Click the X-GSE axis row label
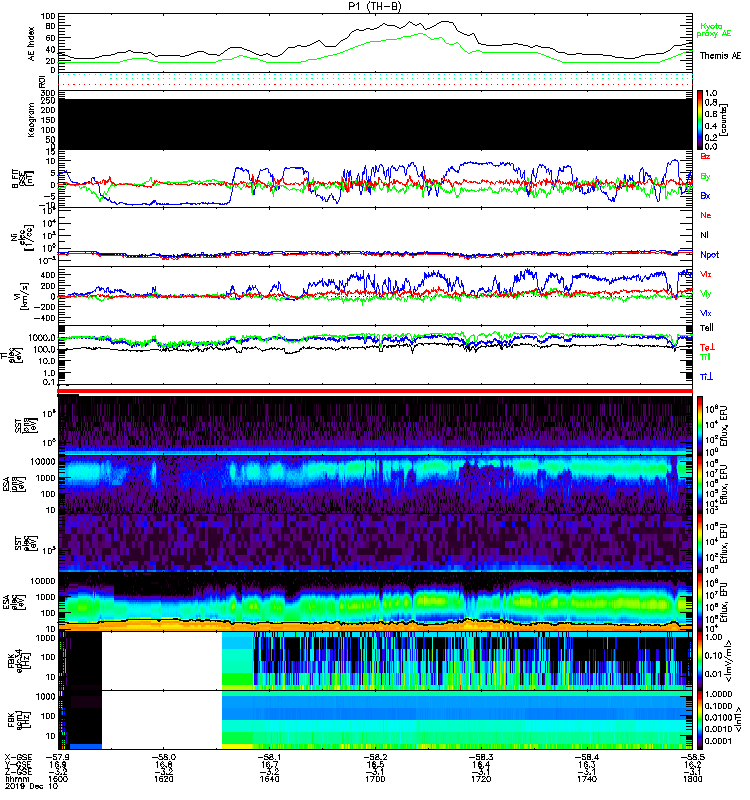Viewport: 750px width, 800px height. [18, 757]
